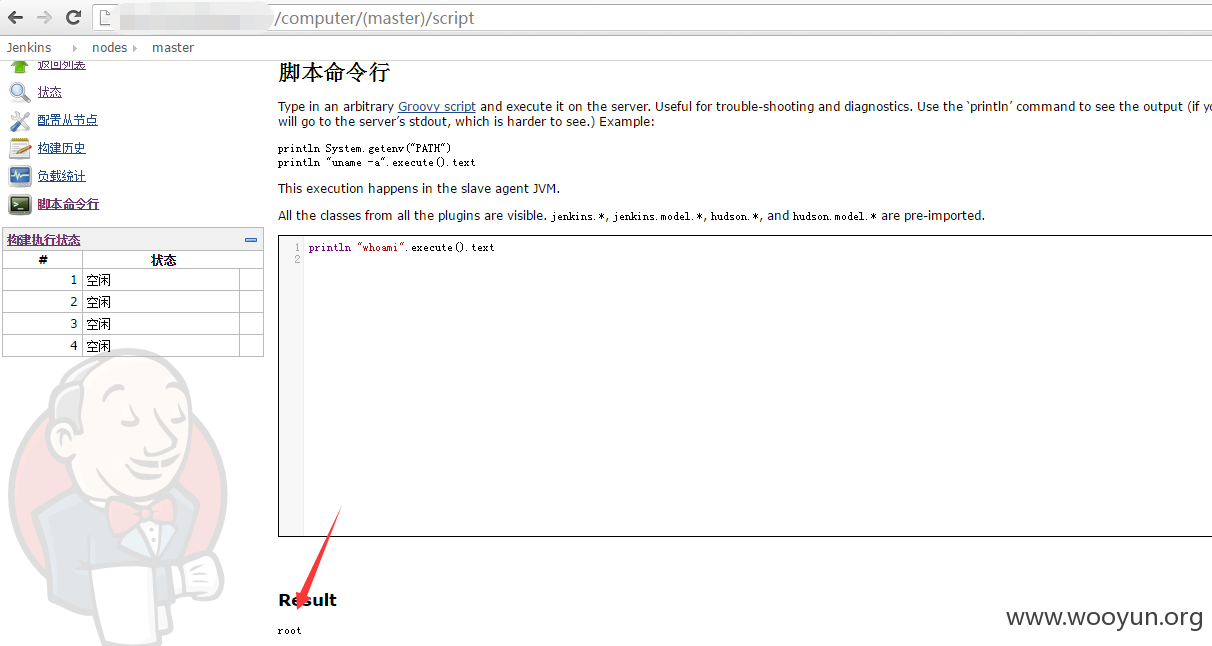This screenshot has width=1212, height=646.
Task: Open the 状态 sidebar link
Action: [x=50, y=92]
